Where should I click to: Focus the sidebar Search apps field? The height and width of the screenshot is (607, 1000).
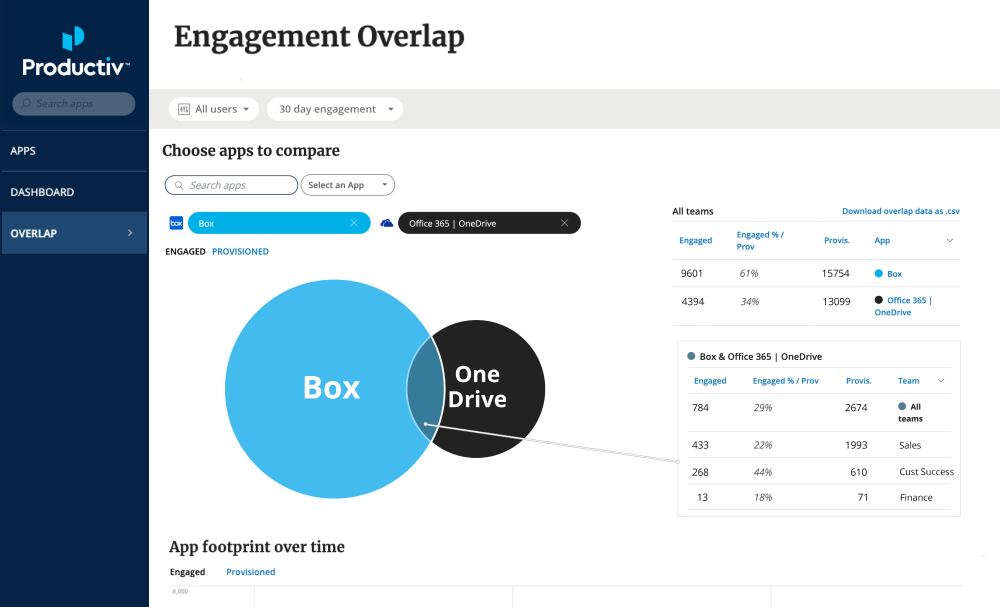[x=74, y=103]
